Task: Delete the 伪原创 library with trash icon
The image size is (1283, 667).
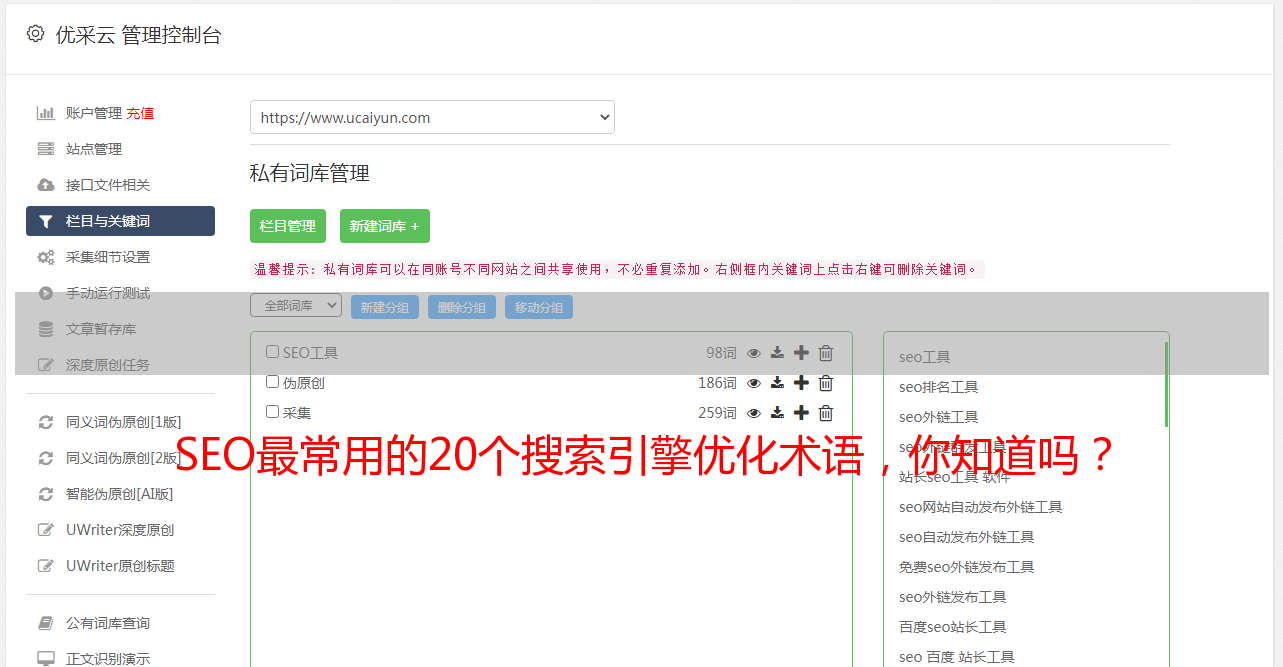Action: coord(826,383)
